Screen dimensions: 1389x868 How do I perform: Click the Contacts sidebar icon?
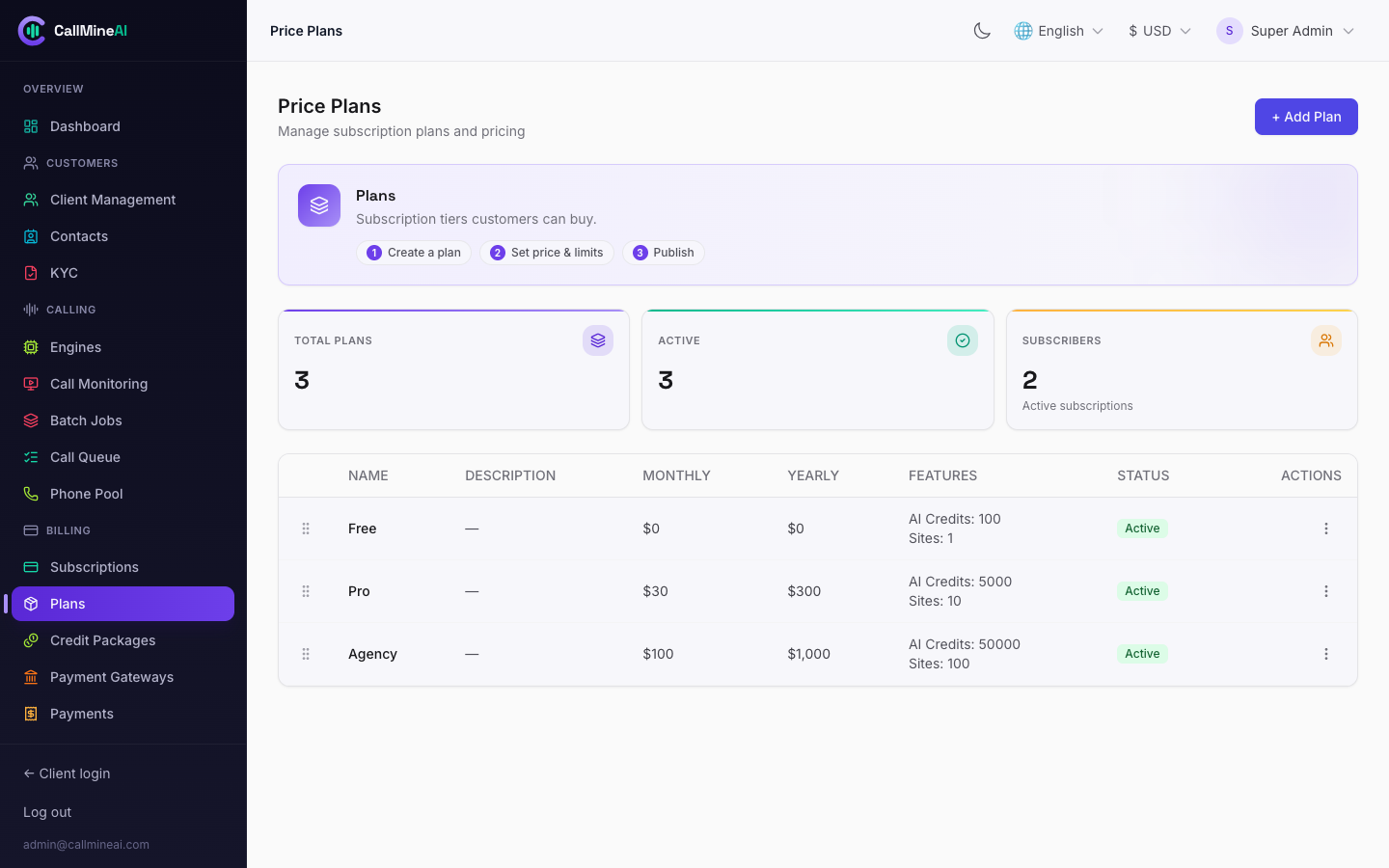[x=31, y=236]
